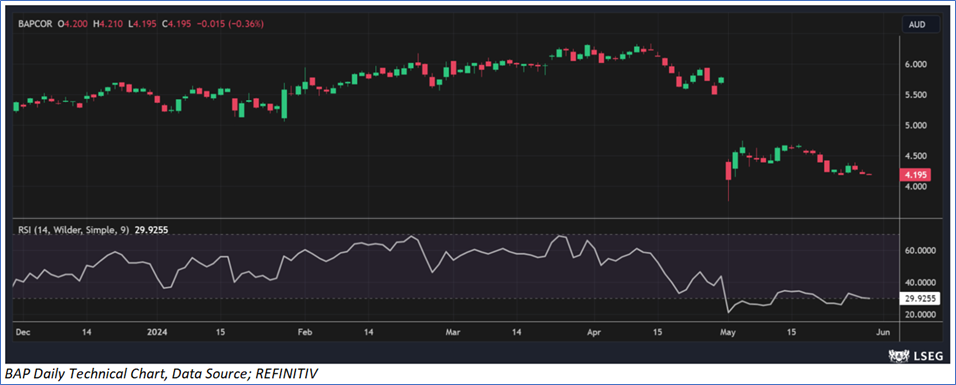Screen dimensions: 956x385
Task: Click the BAPCOR symbol label
Action: [x=34, y=24]
